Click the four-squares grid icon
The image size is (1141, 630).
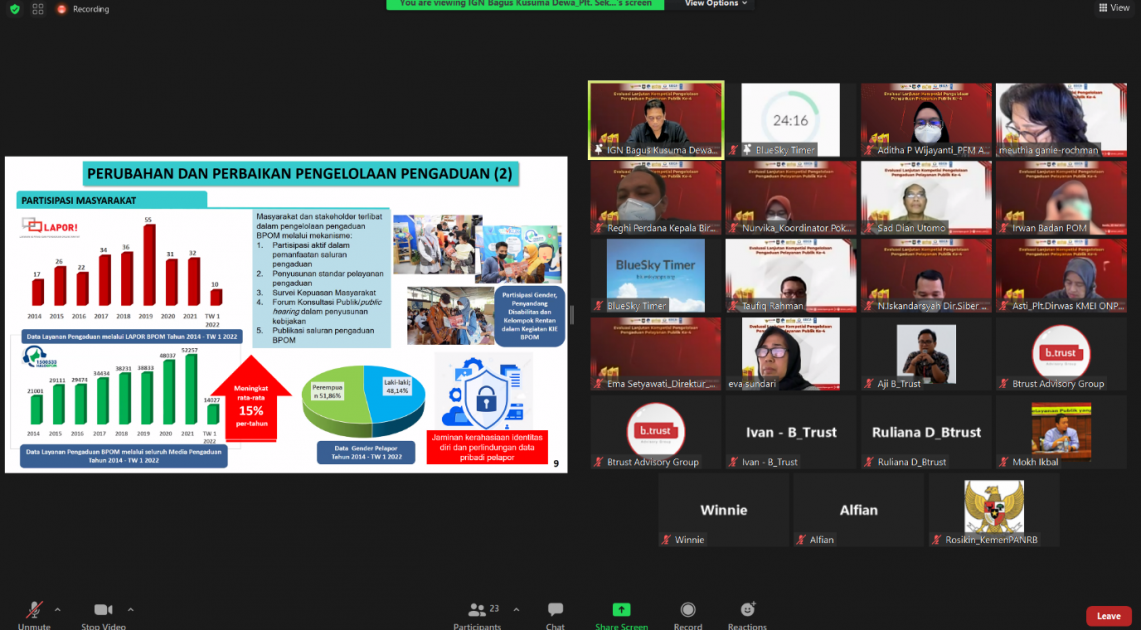[x=38, y=9]
